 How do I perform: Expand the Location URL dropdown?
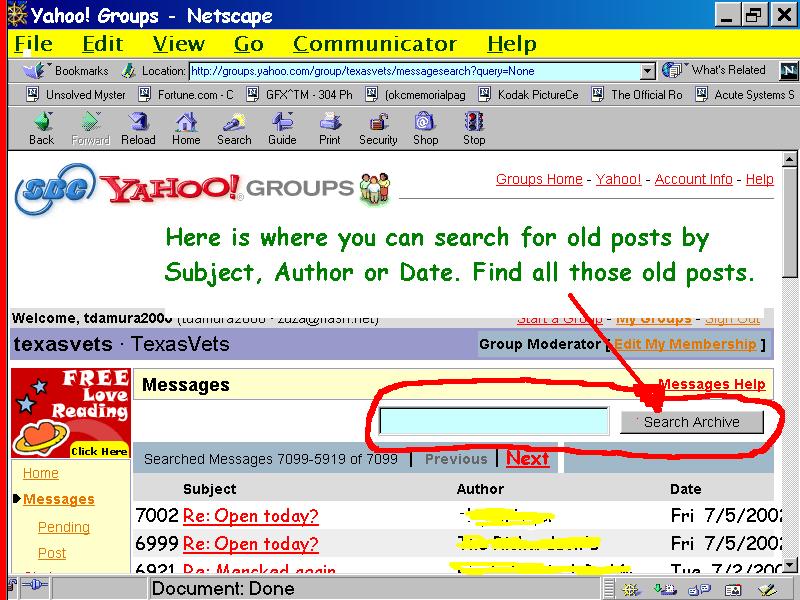click(x=647, y=71)
